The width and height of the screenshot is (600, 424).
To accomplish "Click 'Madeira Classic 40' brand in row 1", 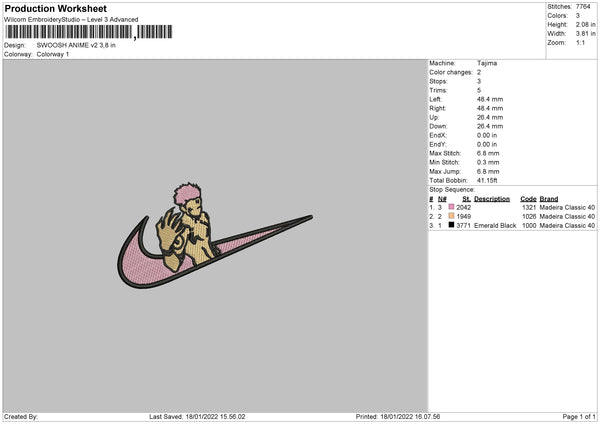I will pos(567,207).
